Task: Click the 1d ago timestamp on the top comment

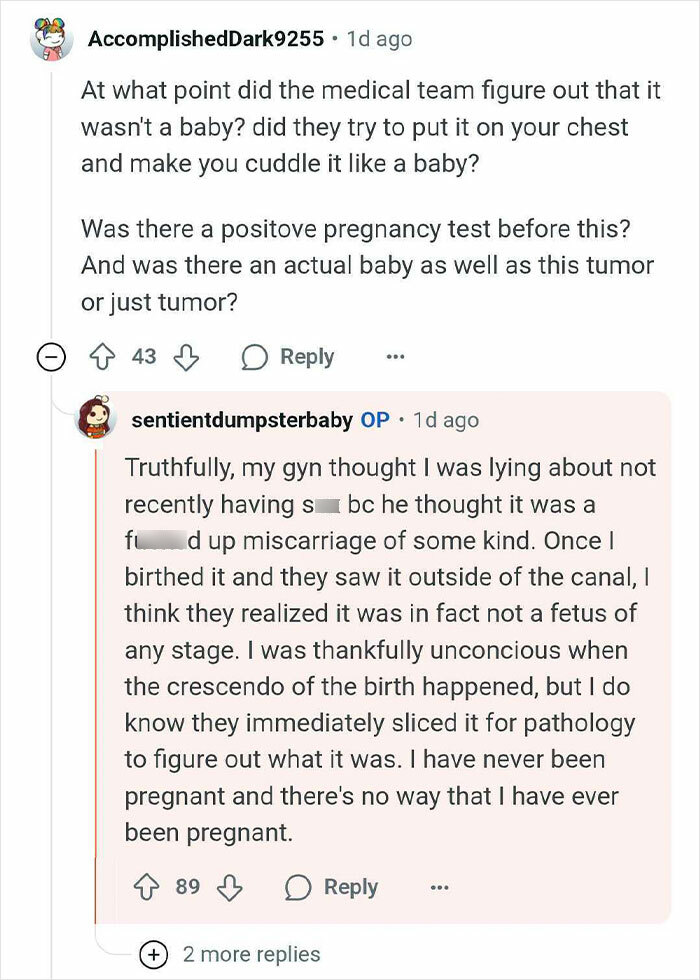Action: (x=378, y=39)
